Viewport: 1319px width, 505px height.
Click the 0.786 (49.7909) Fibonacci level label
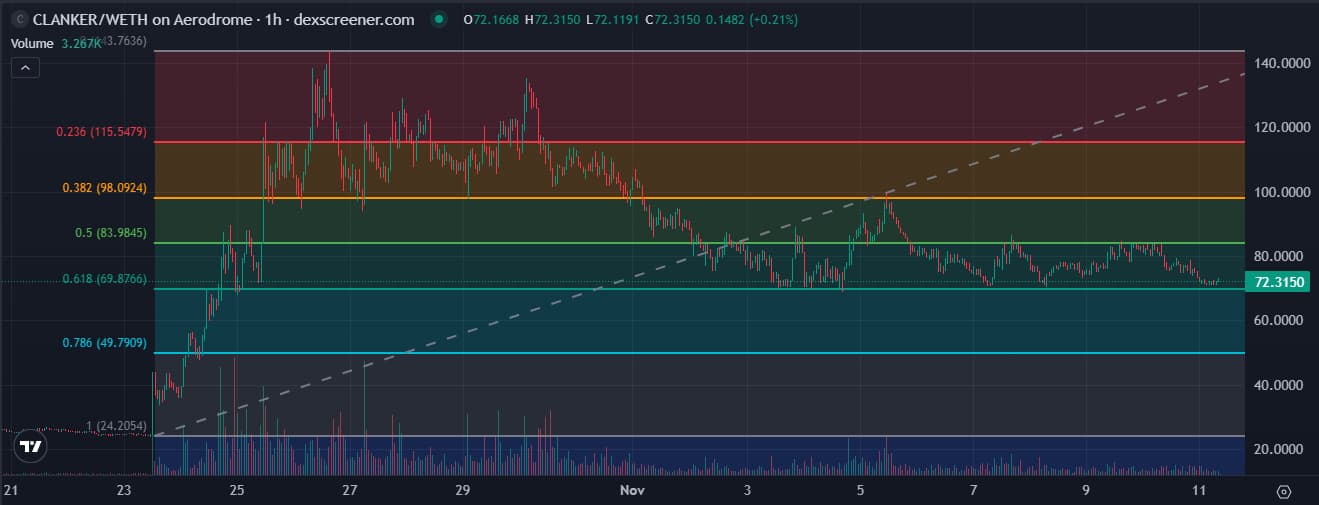(x=102, y=343)
